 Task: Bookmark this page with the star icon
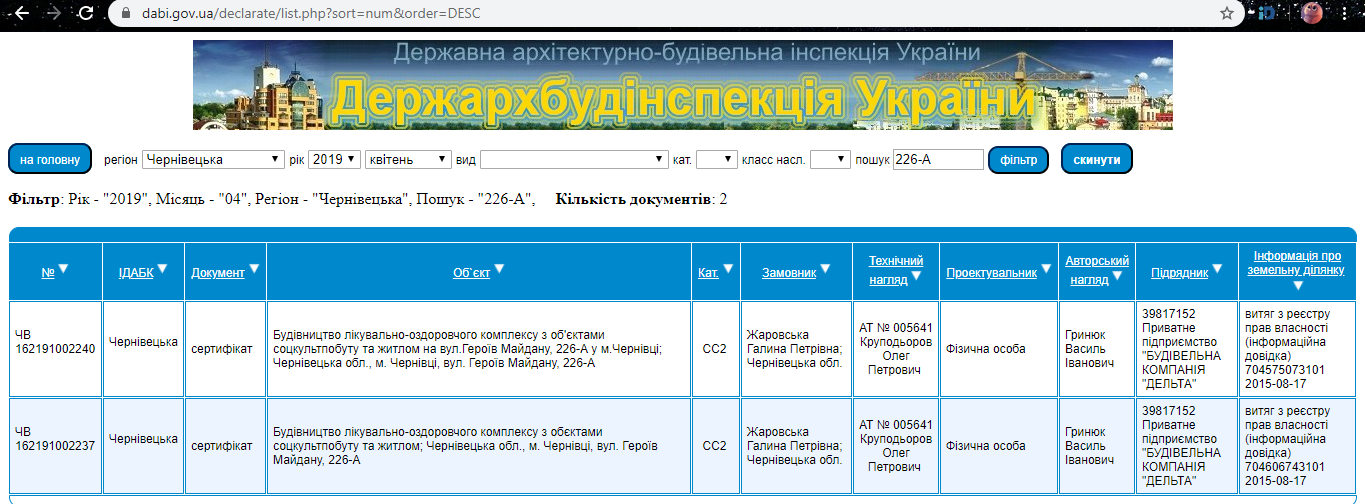1227,14
